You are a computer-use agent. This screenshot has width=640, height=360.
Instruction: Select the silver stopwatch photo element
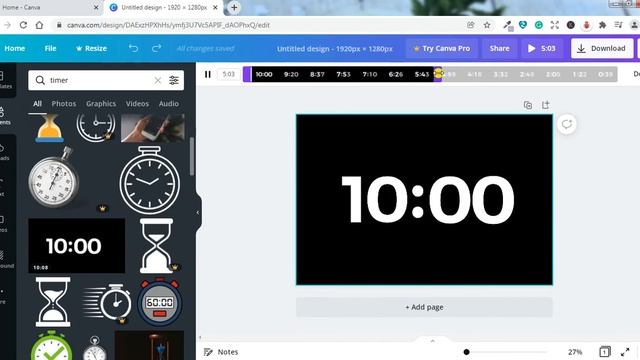click(54, 178)
